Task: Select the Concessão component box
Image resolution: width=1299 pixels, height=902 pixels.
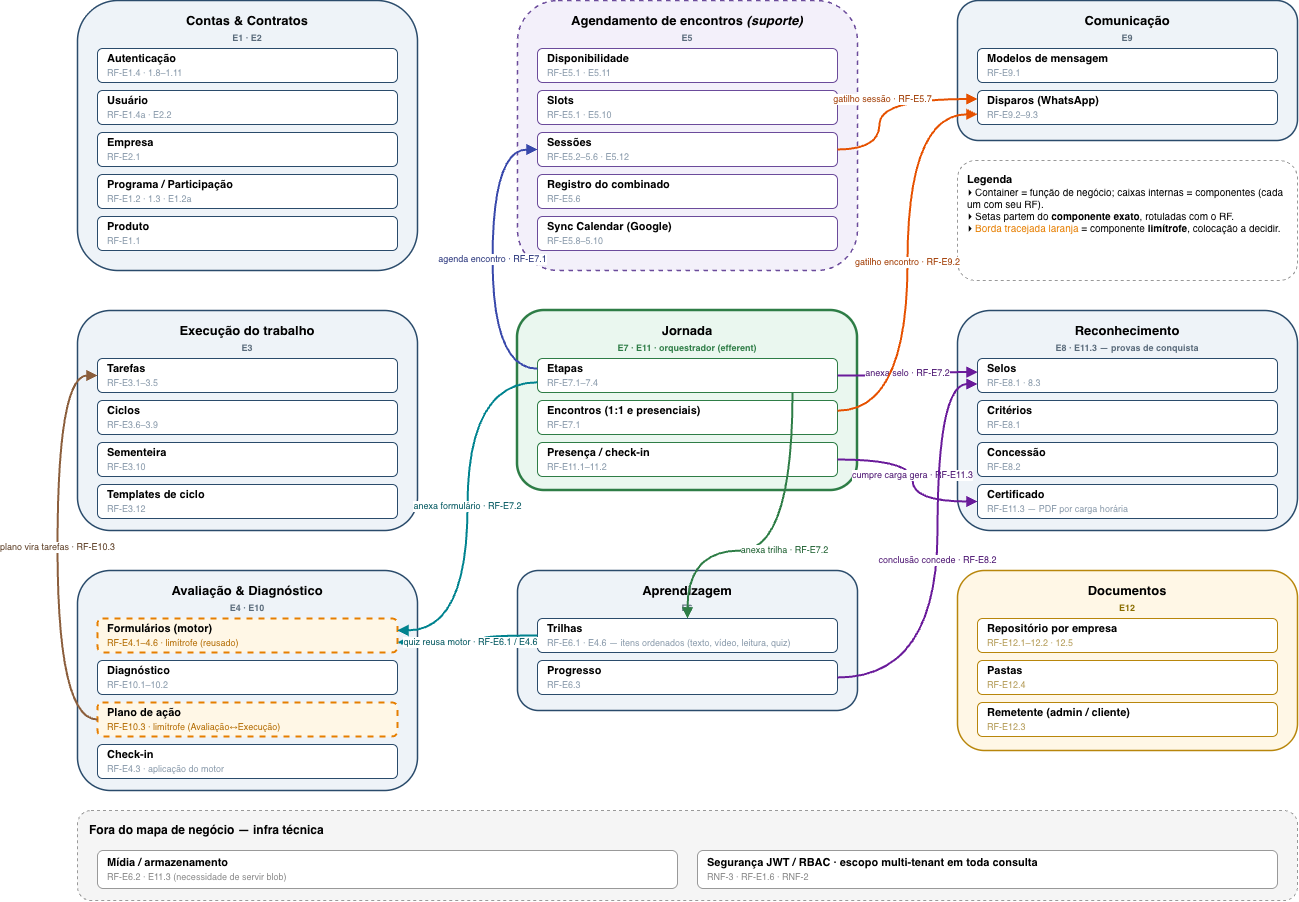Action: click(1127, 459)
